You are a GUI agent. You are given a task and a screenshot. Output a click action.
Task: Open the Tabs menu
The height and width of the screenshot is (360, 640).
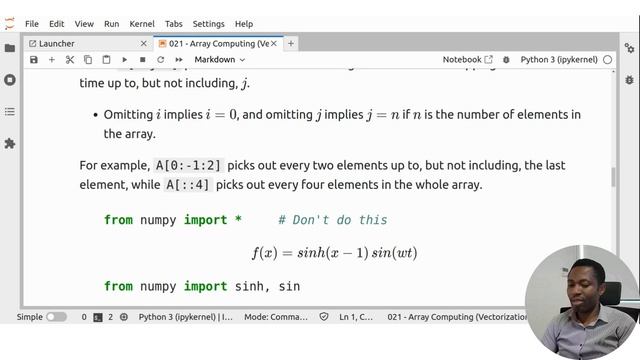(x=173, y=24)
